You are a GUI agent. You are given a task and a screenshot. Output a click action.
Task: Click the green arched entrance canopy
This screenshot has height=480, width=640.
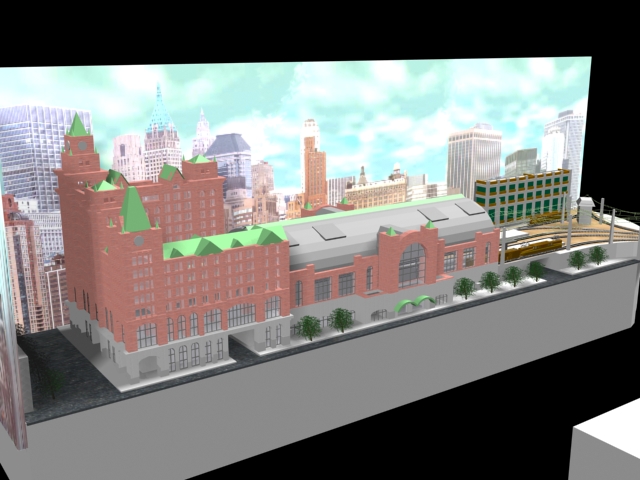click(x=412, y=303)
